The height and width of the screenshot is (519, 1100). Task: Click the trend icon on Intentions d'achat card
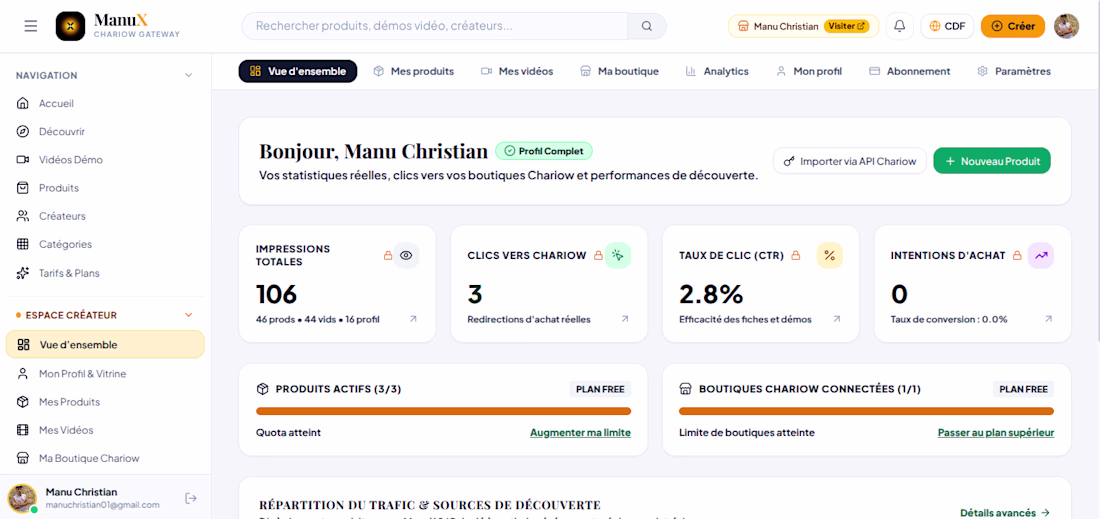point(1041,255)
